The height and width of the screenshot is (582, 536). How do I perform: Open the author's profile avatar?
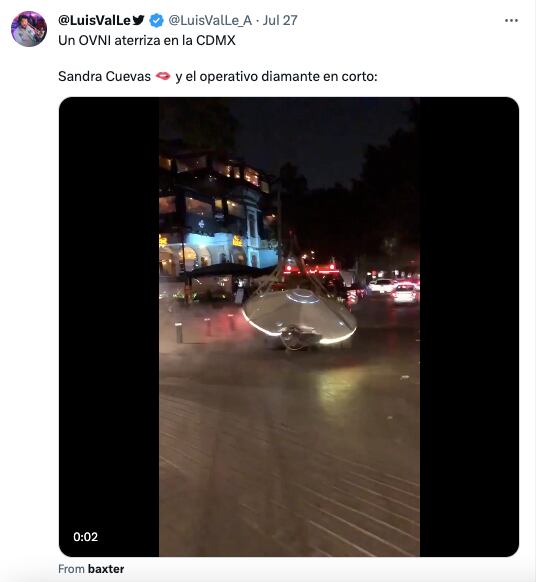[x=29, y=29]
